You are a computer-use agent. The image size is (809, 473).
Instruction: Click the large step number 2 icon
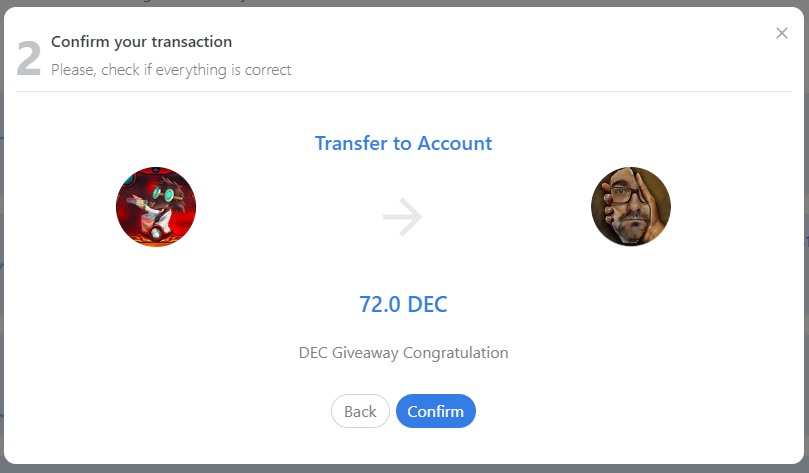point(28,59)
